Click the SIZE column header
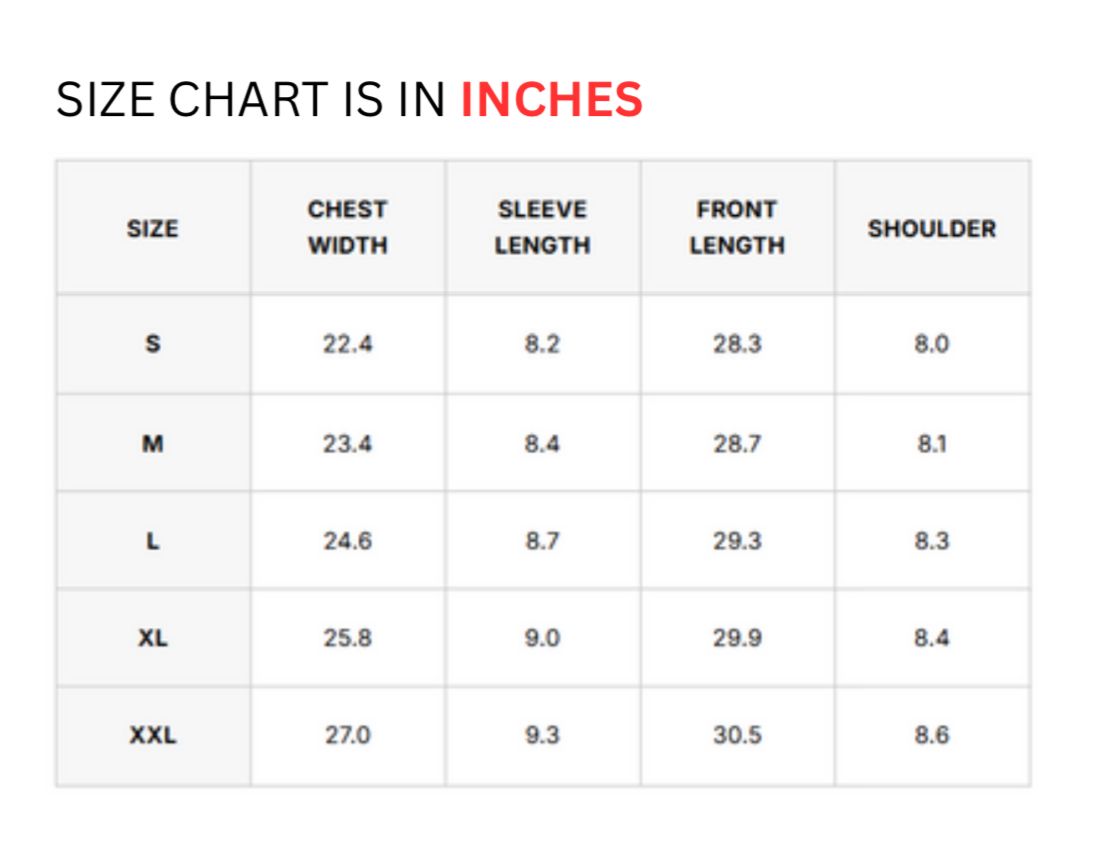Image resolution: width=1096 pixels, height=844 pixels. pyautogui.click(x=152, y=229)
